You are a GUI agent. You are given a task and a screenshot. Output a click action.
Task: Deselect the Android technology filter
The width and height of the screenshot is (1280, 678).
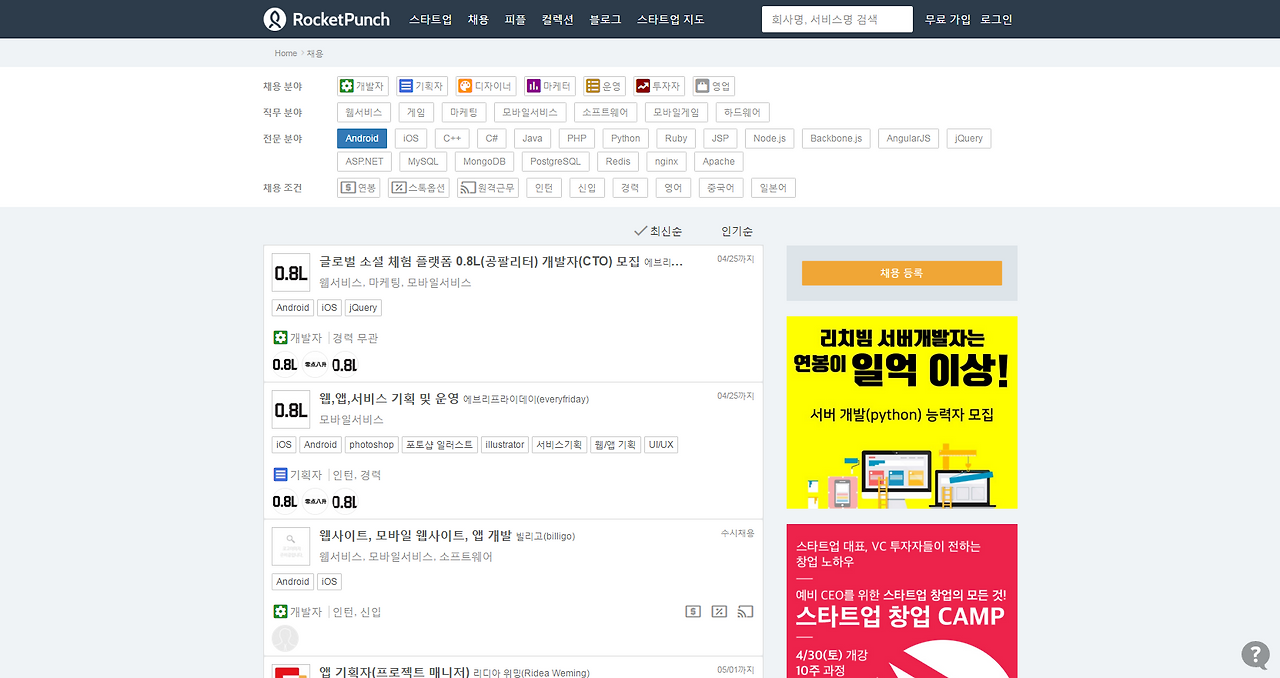click(361, 138)
